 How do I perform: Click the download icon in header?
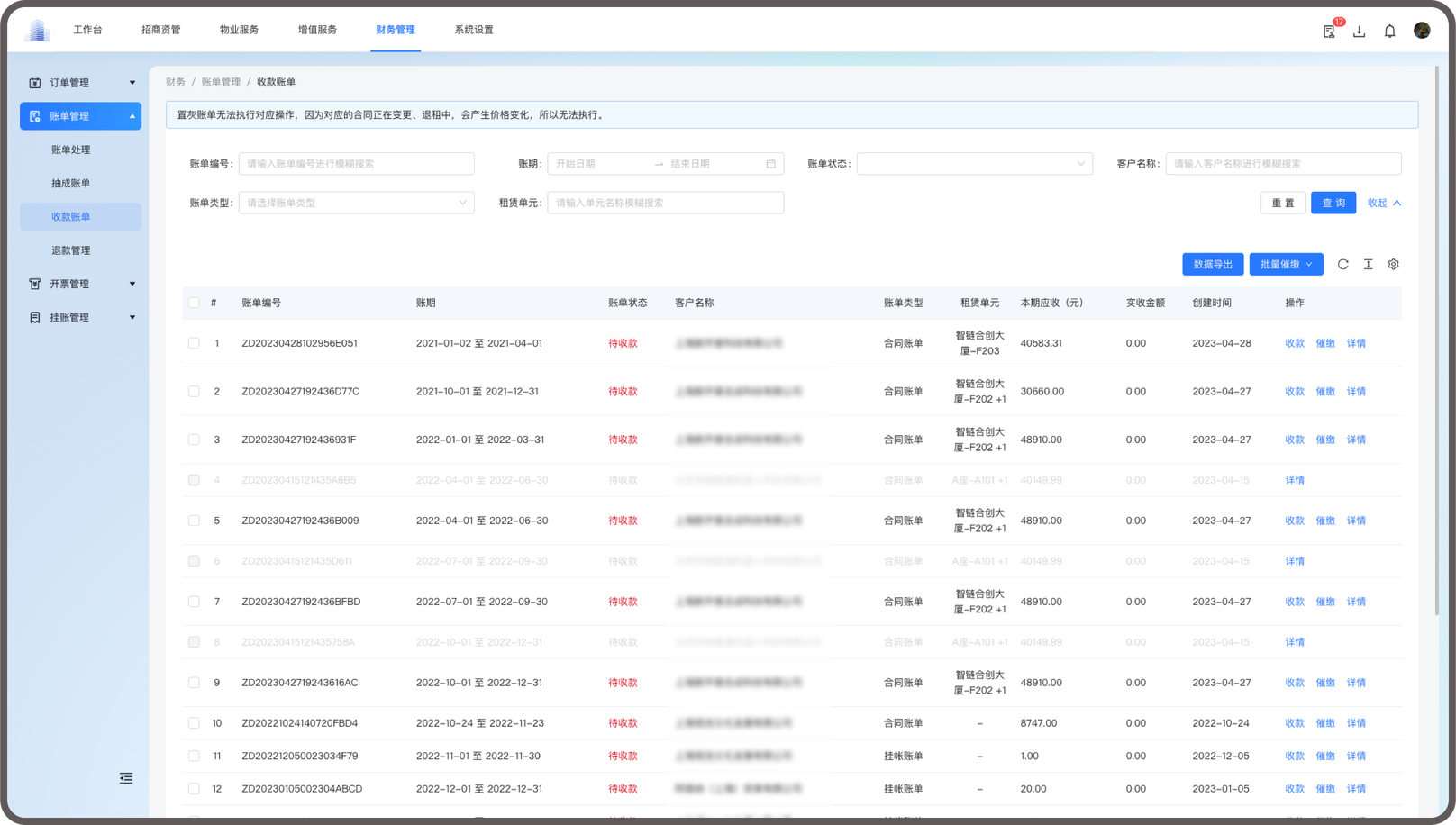point(1359,32)
